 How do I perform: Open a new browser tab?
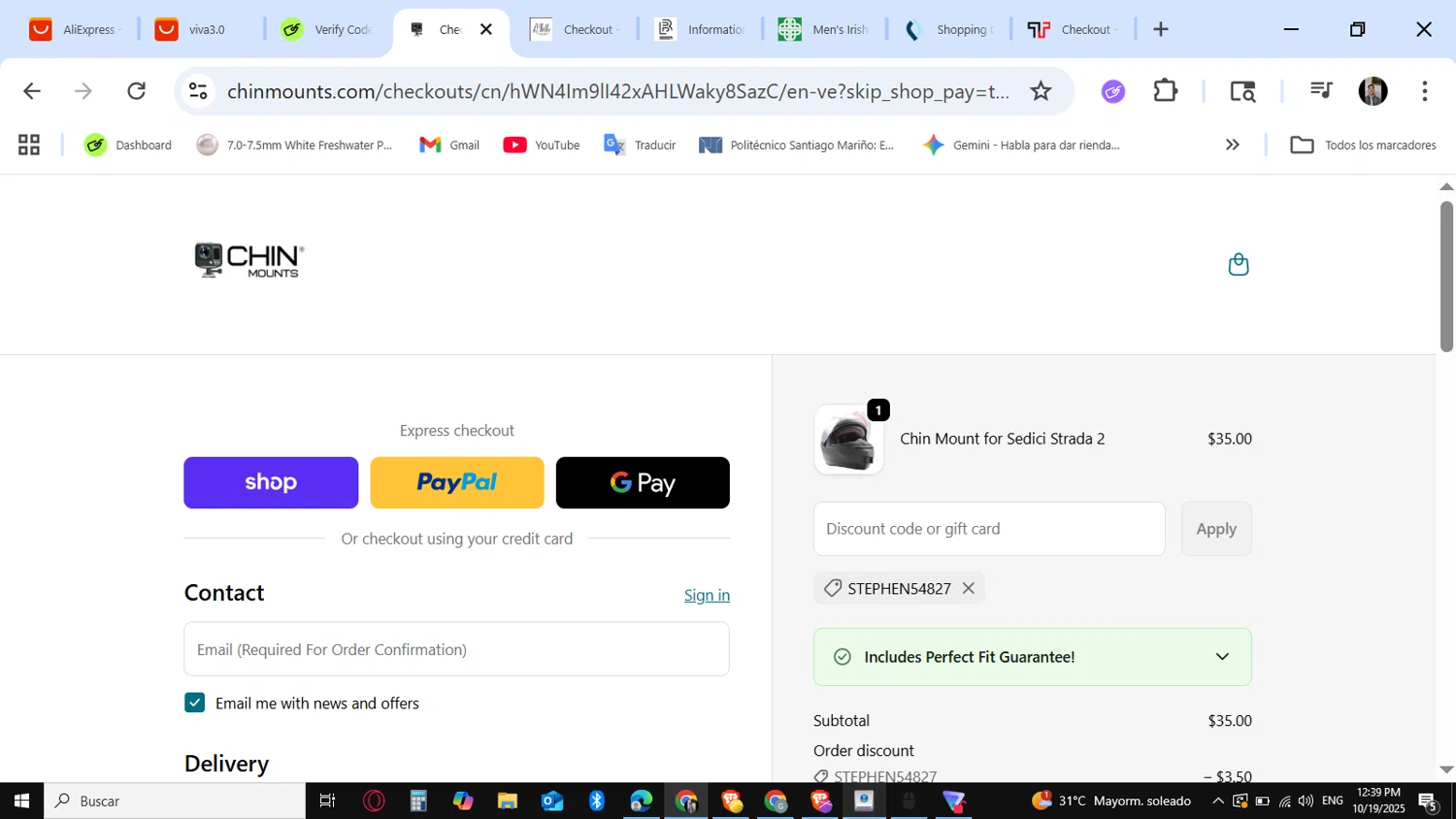[1161, 29]
